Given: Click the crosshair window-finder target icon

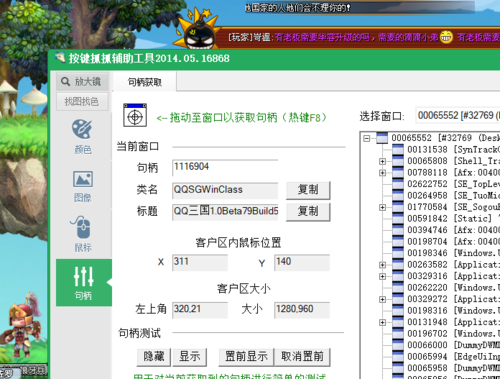Looking at the screenshot, I should point(135,115).
